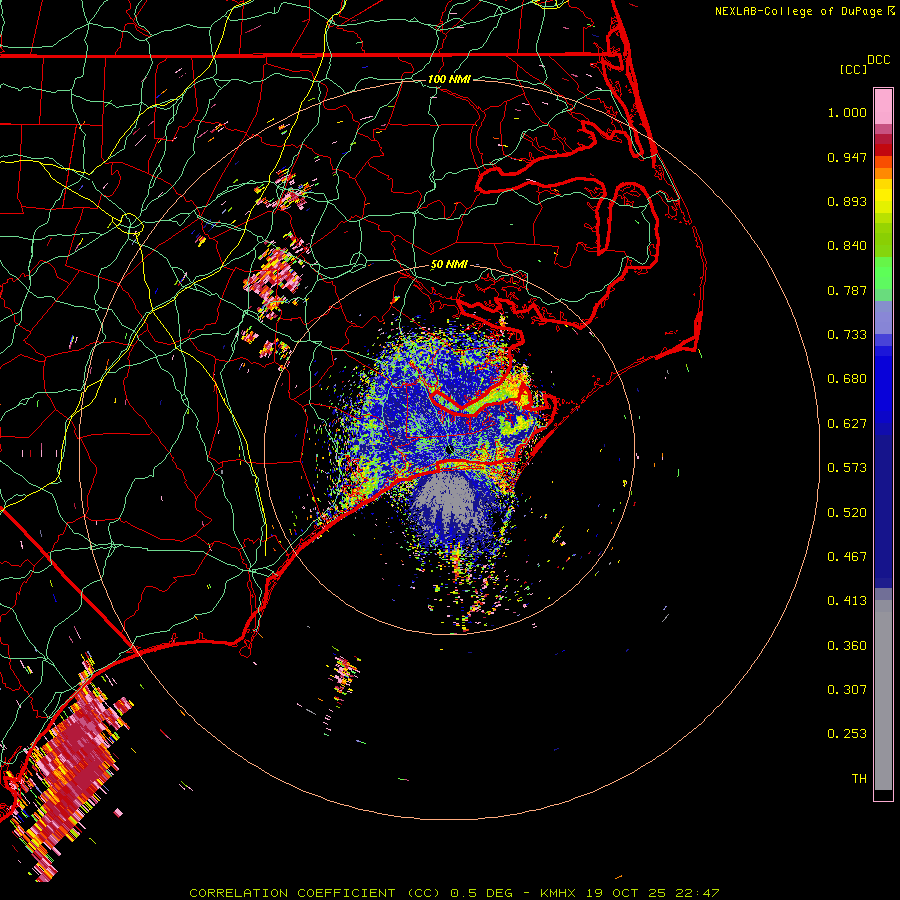Click the Correlation Coefficient KMHX caption text
The height and width of the screenshot is (900, 900).
(454, 893)
